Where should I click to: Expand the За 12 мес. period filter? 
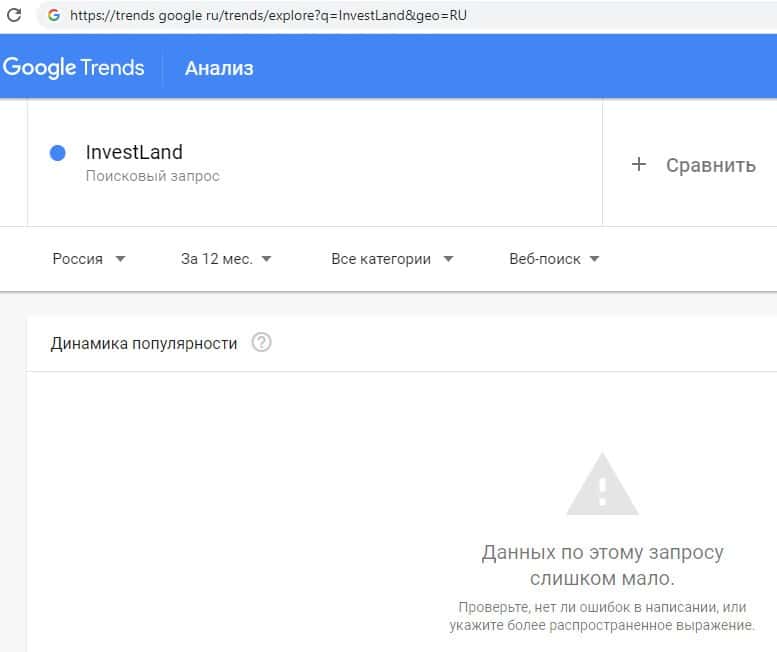pos(226,259)
